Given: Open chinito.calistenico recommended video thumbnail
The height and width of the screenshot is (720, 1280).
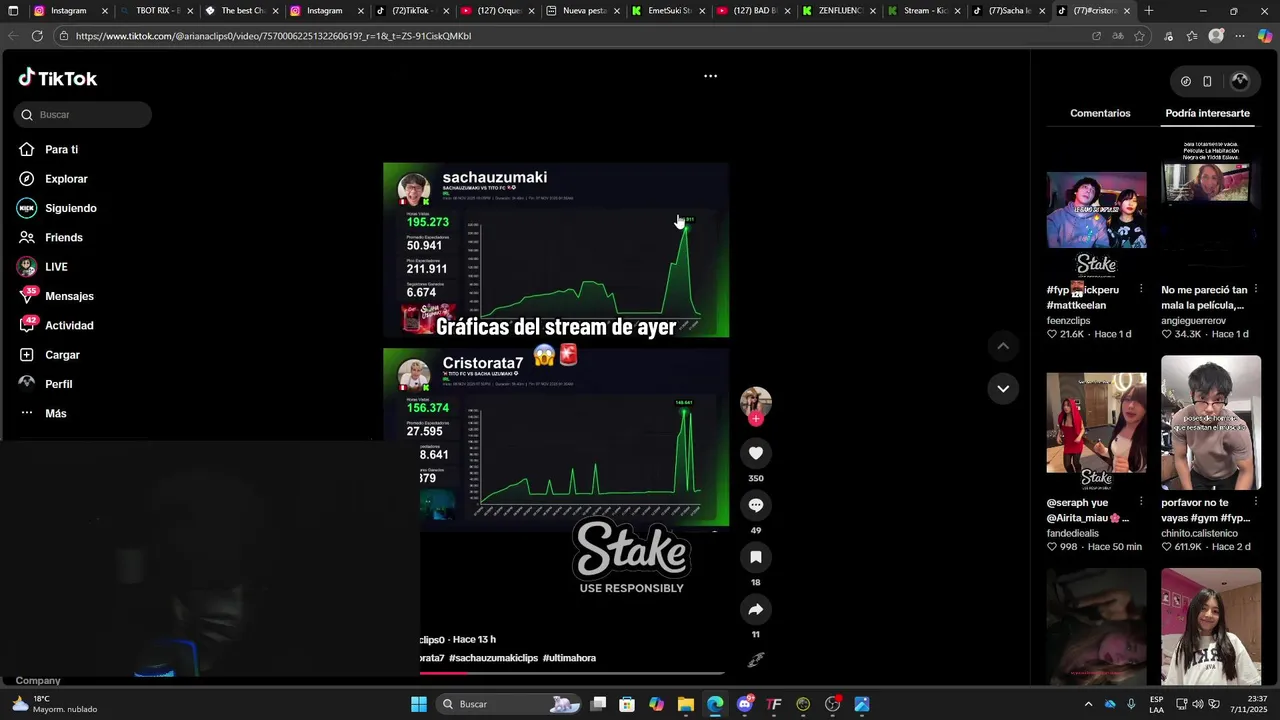Looking at the screenshot, I should pyautogui.click(x=1211, y=423).
